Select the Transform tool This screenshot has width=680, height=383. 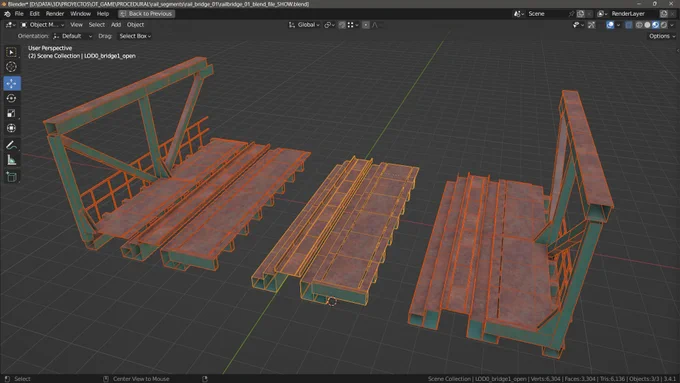pyautogui.click(x=12, y=128)
